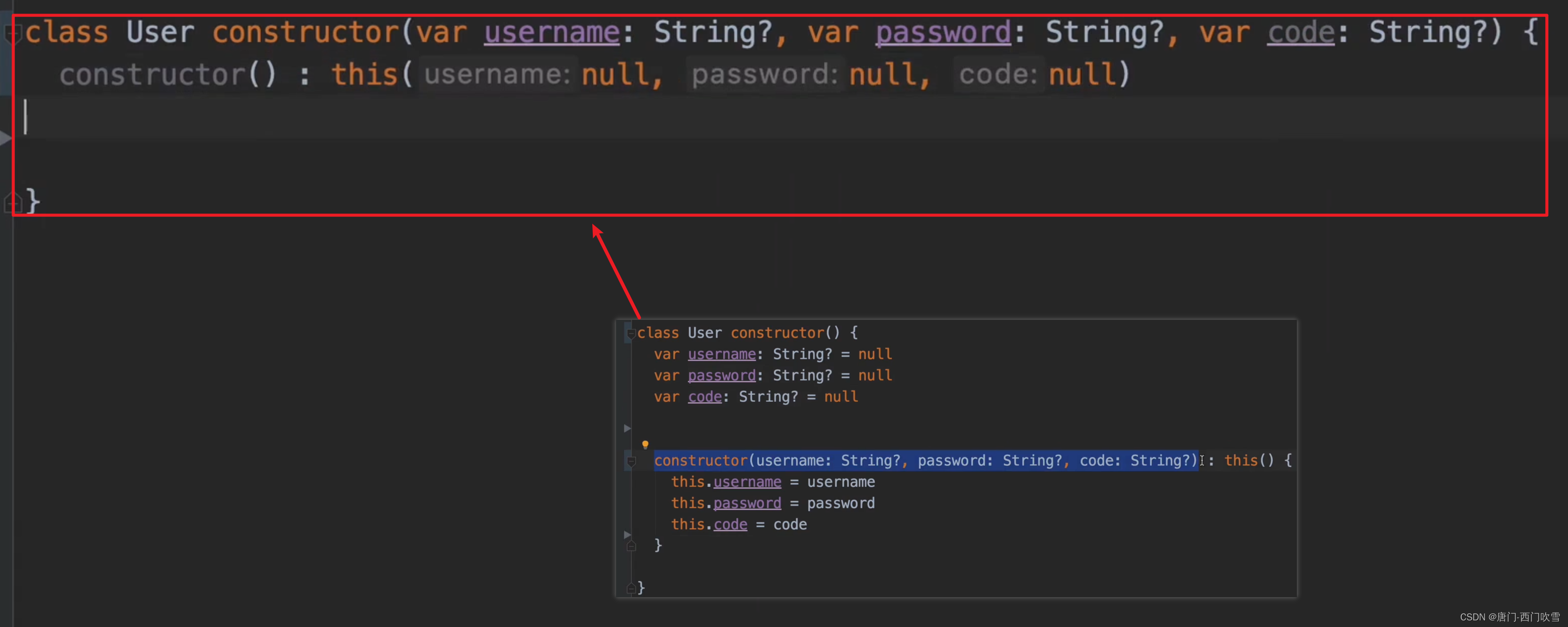The image size is (1568, 627).
Task: Collapse the lower class User fold marker
Action: point(631,333)
